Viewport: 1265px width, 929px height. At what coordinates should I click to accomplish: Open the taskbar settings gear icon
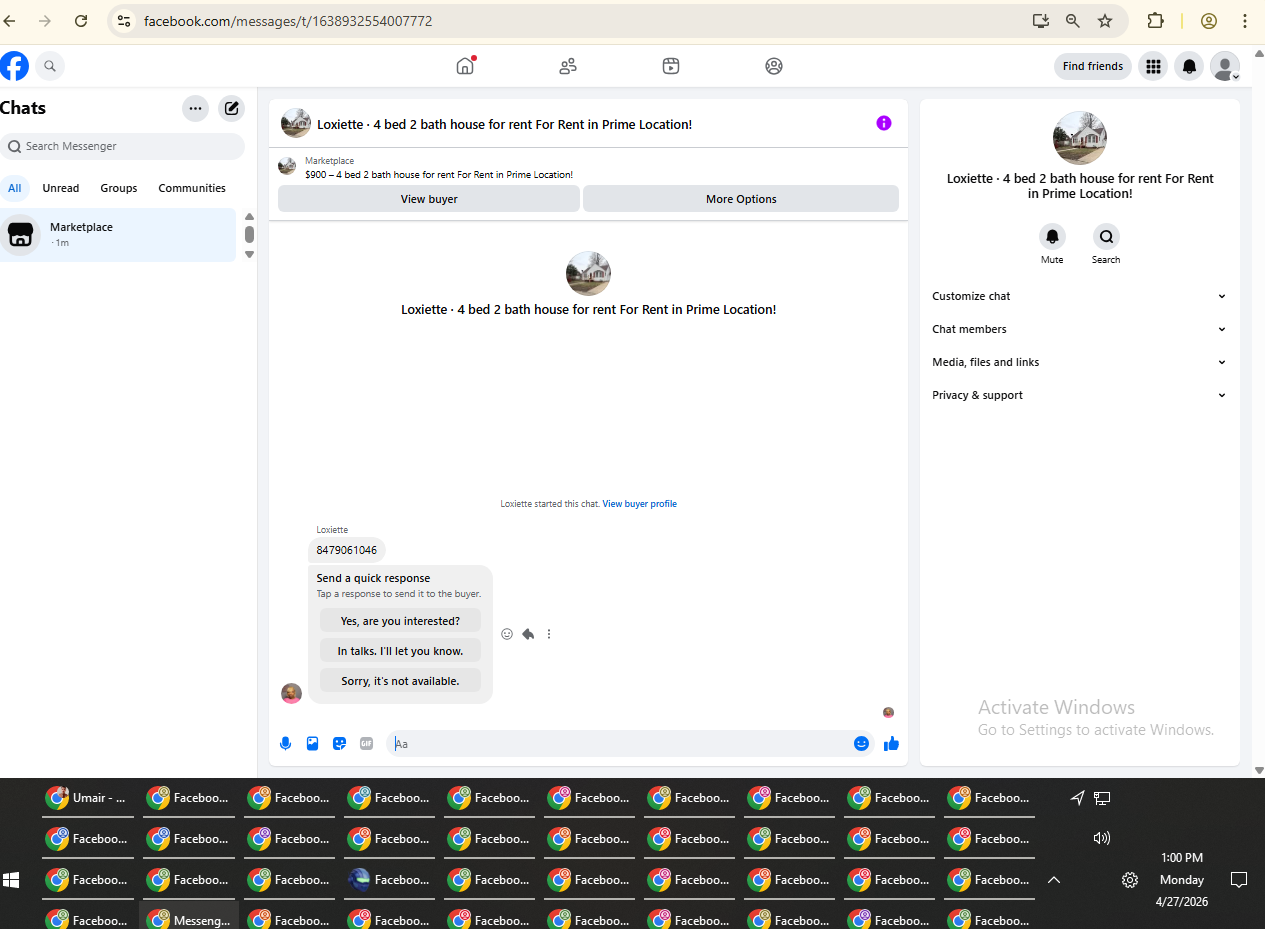pyautogui.click(x=1130, y=880)
